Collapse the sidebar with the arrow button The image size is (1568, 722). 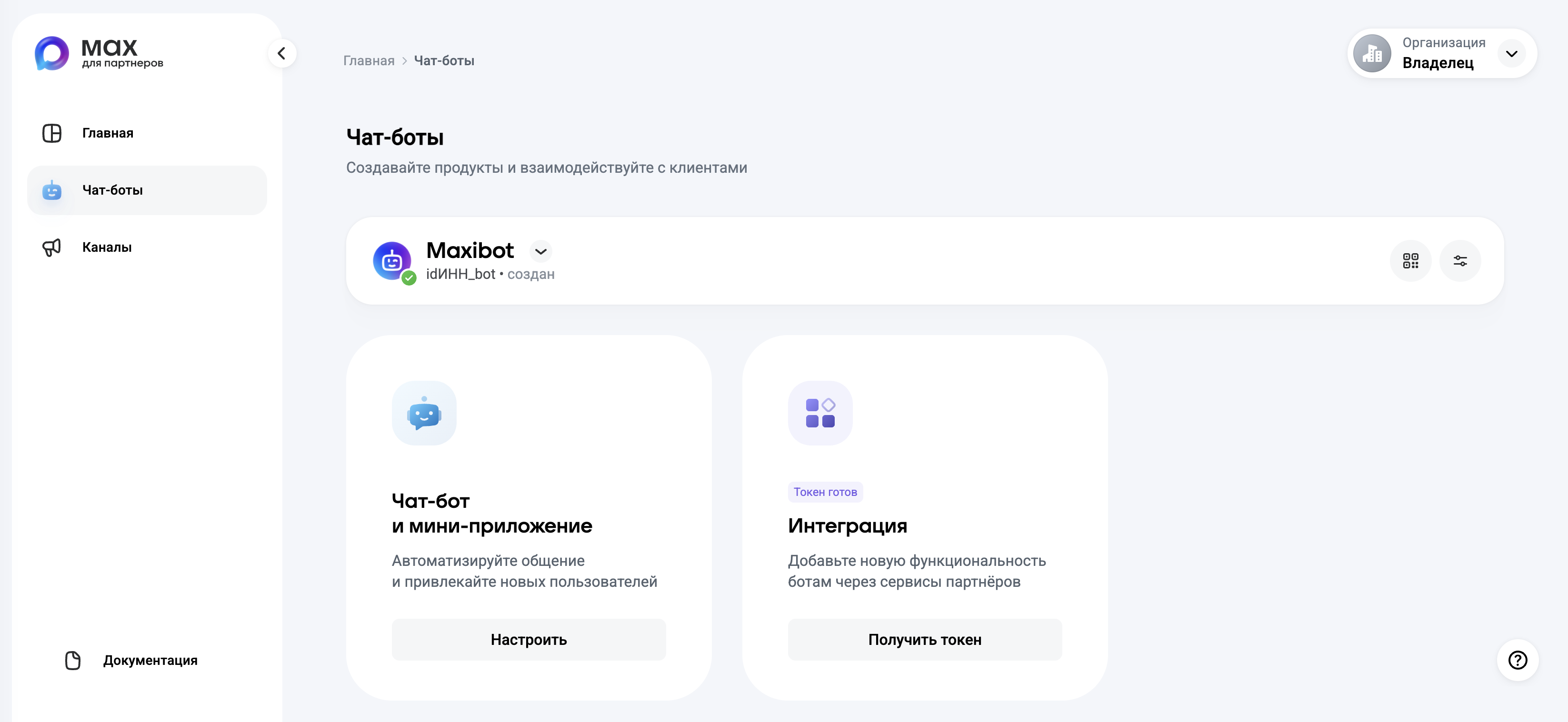coord(282,53)
